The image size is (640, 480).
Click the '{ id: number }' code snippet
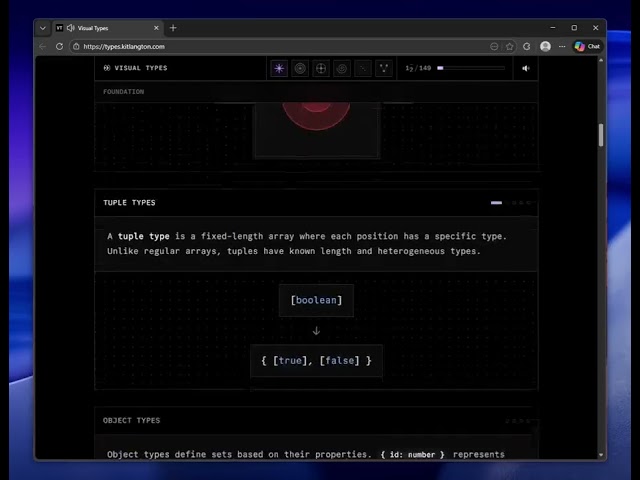pyautogui.click(x=412, y=455)
